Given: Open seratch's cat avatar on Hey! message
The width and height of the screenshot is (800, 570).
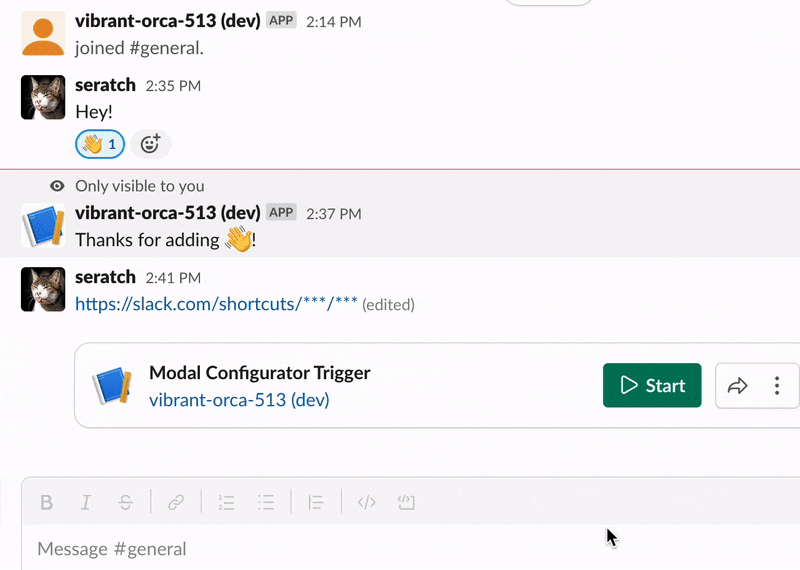Looking at the screenshot, I should pos(43,97).
